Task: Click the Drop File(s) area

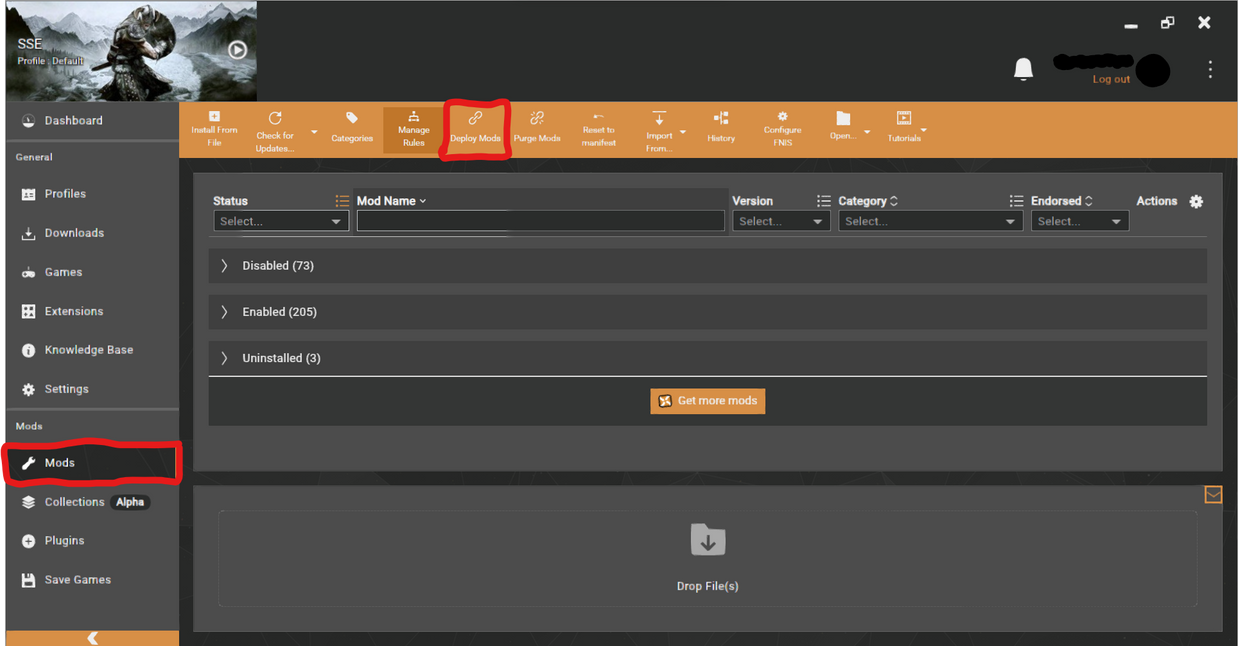Action: click(707, 558)
